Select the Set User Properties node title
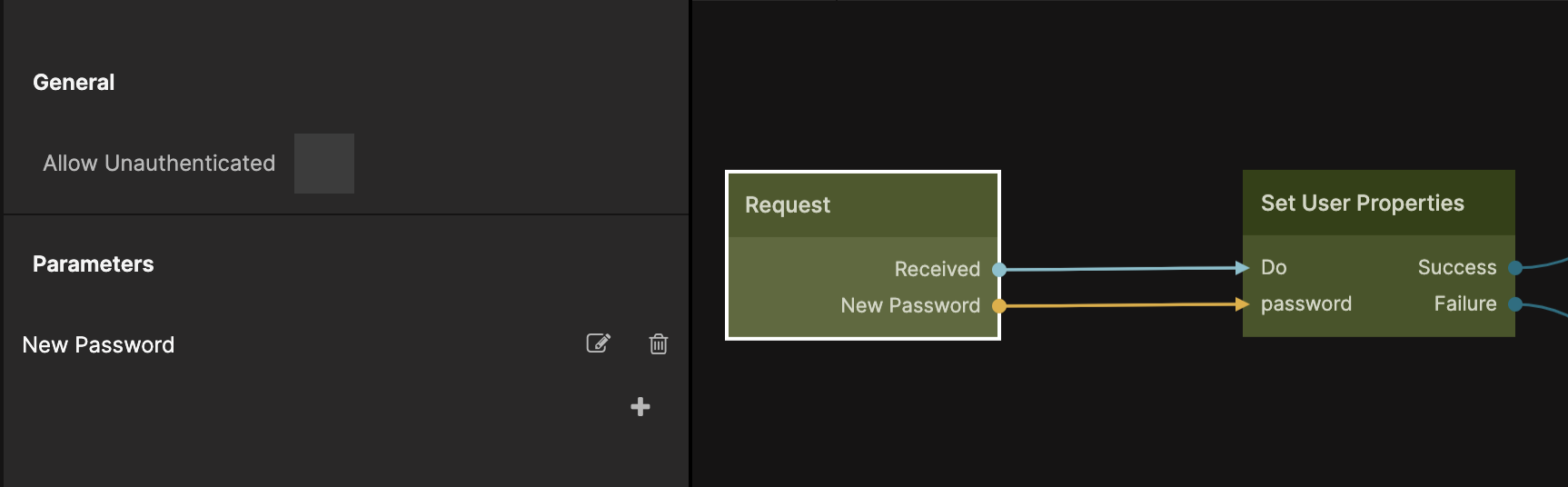1568x487 pixels. 1362,204
